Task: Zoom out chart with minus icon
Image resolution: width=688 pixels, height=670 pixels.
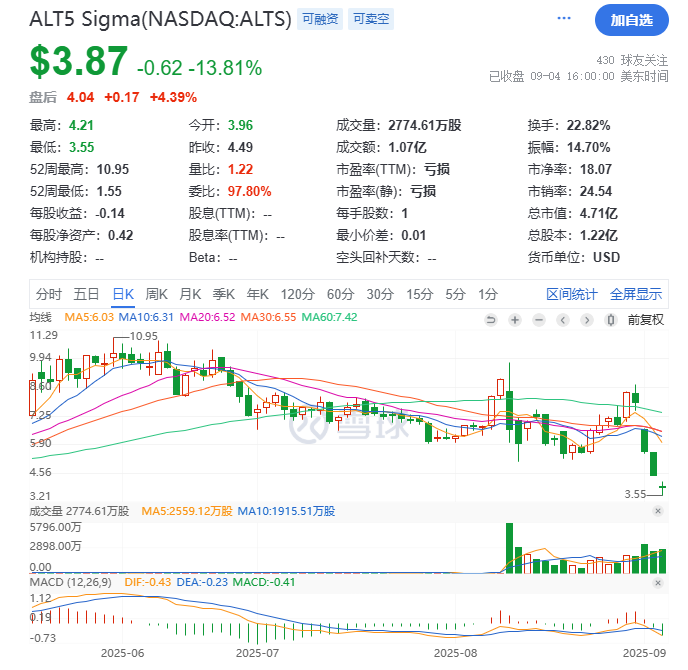Action: (539, 320)
